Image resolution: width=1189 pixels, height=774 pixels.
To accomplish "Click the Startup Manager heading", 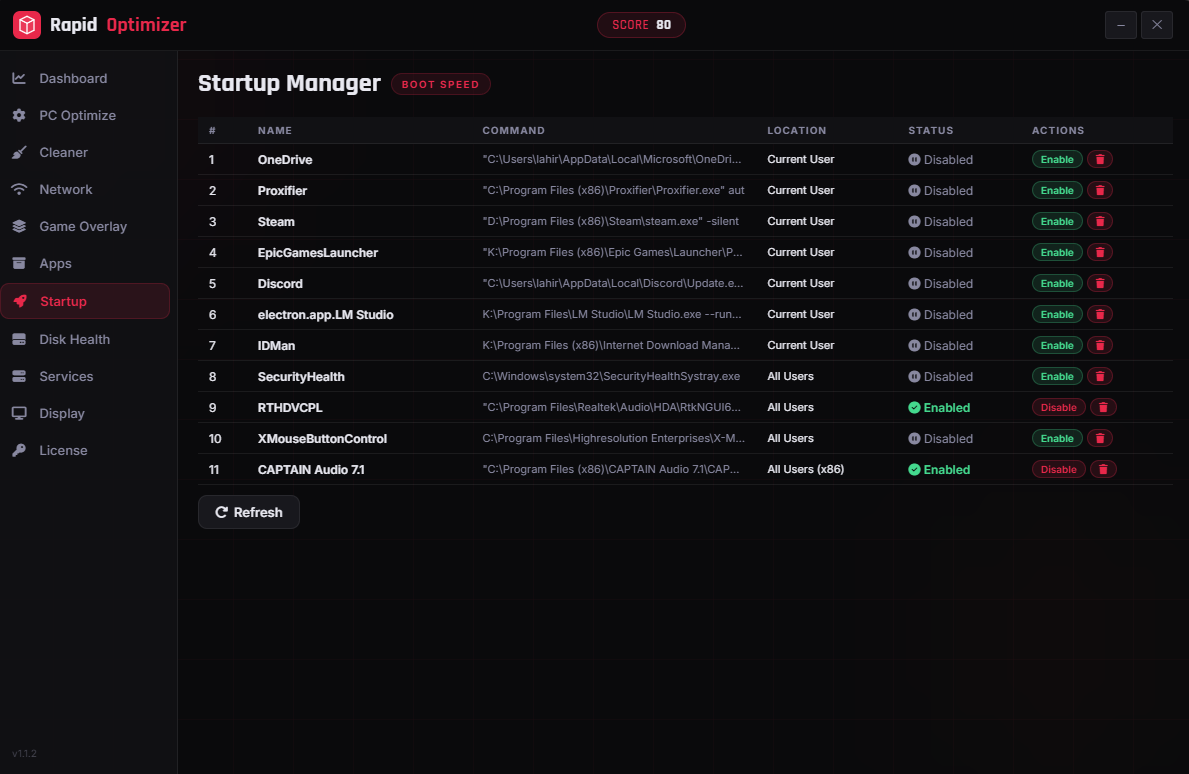I will click(x=290, y=83).
